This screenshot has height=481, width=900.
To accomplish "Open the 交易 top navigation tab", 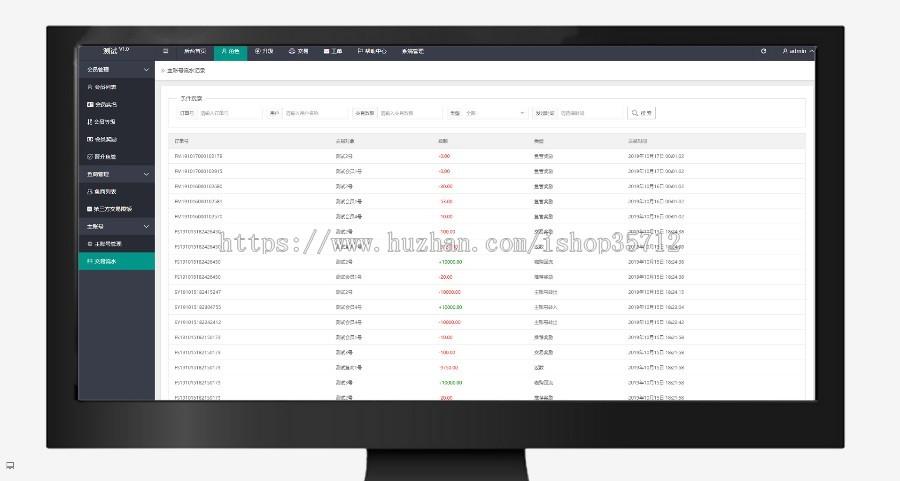I will 298,52.
